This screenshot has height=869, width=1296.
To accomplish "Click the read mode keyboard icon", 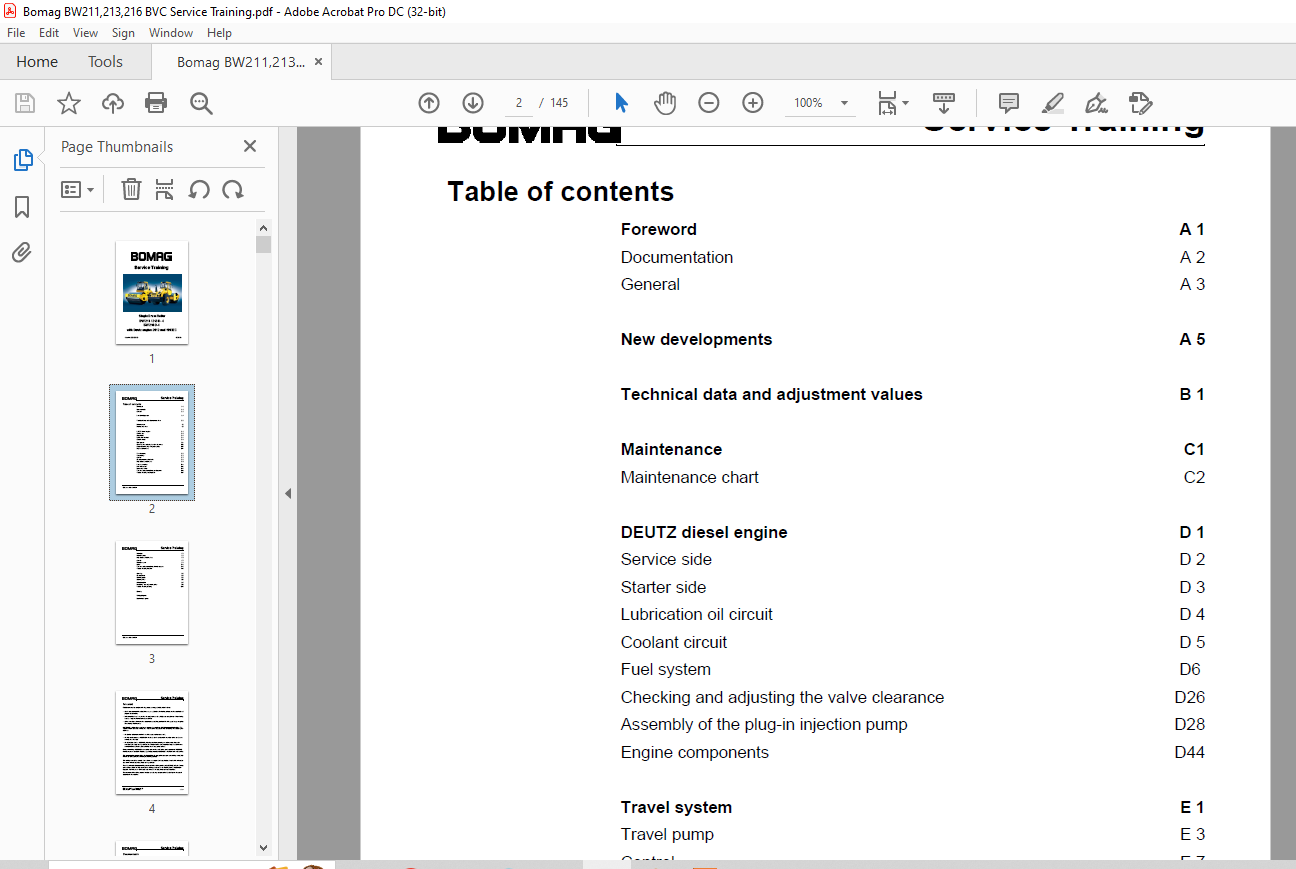I will point(944,103).
